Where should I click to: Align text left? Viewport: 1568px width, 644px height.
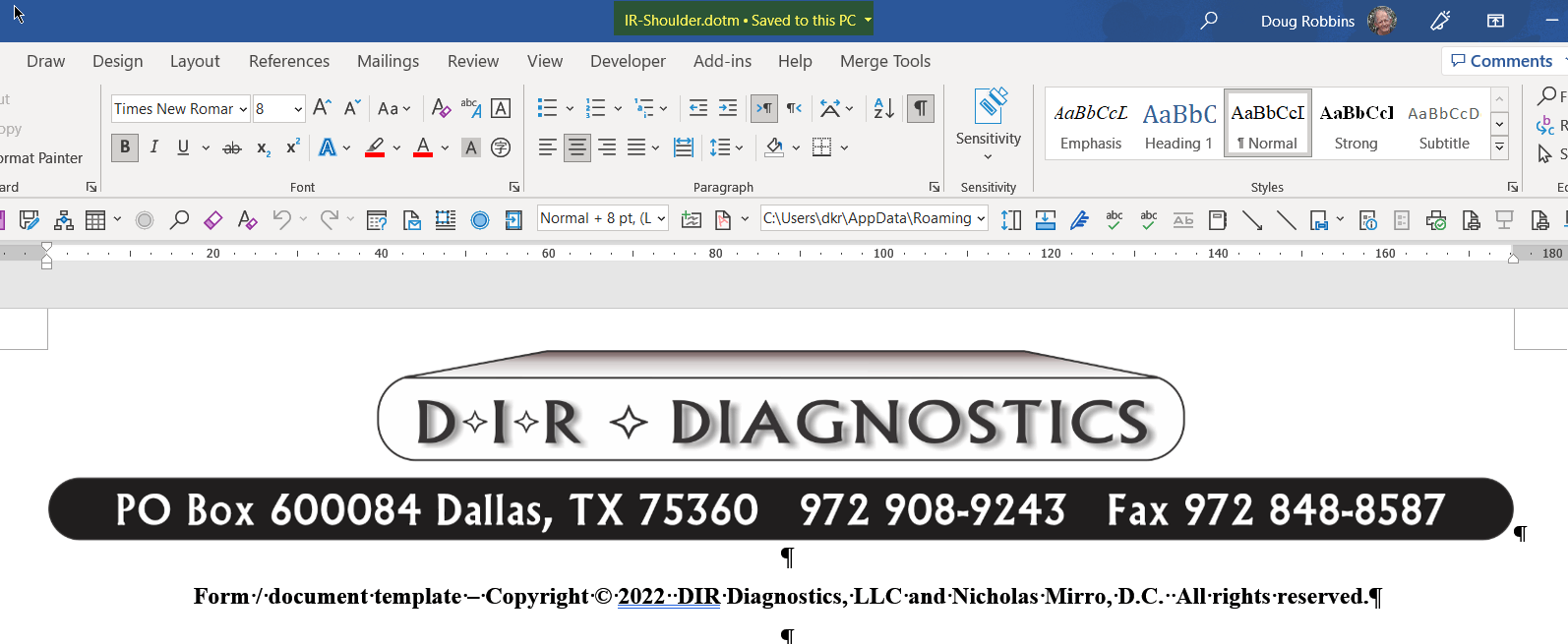(x=548, y=147)
